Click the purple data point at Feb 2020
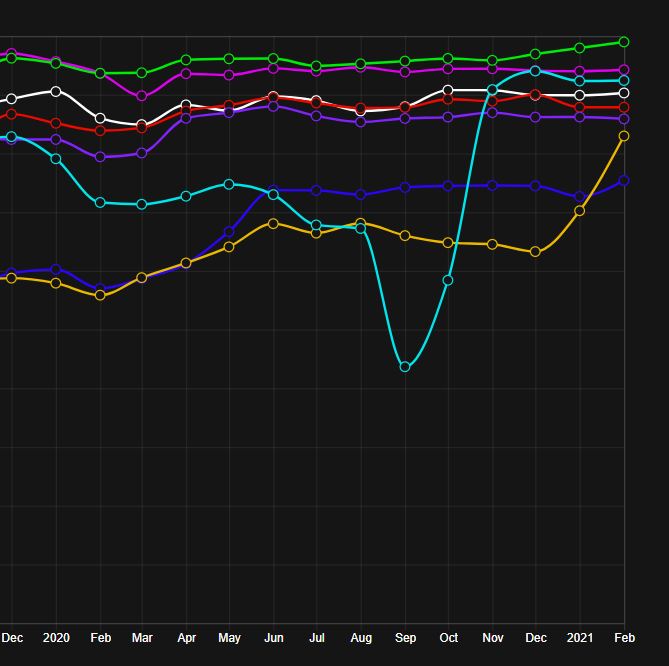 pyautogui.click(x=100, y=157)
